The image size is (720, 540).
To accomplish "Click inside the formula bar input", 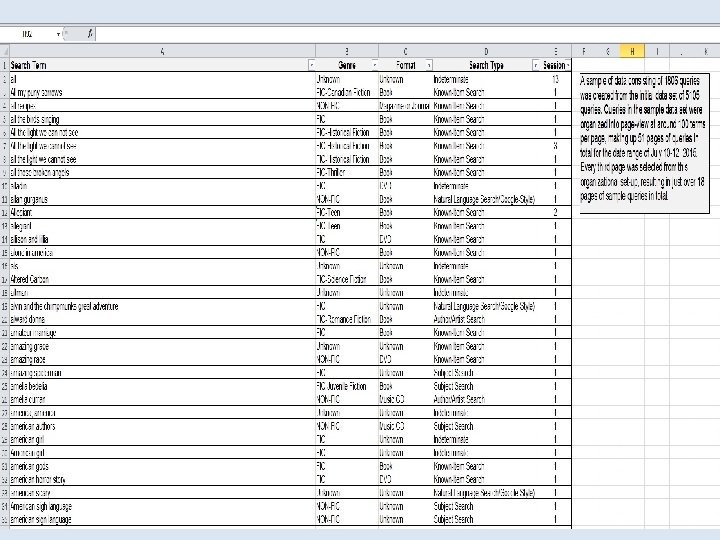I will coord(407,34).
